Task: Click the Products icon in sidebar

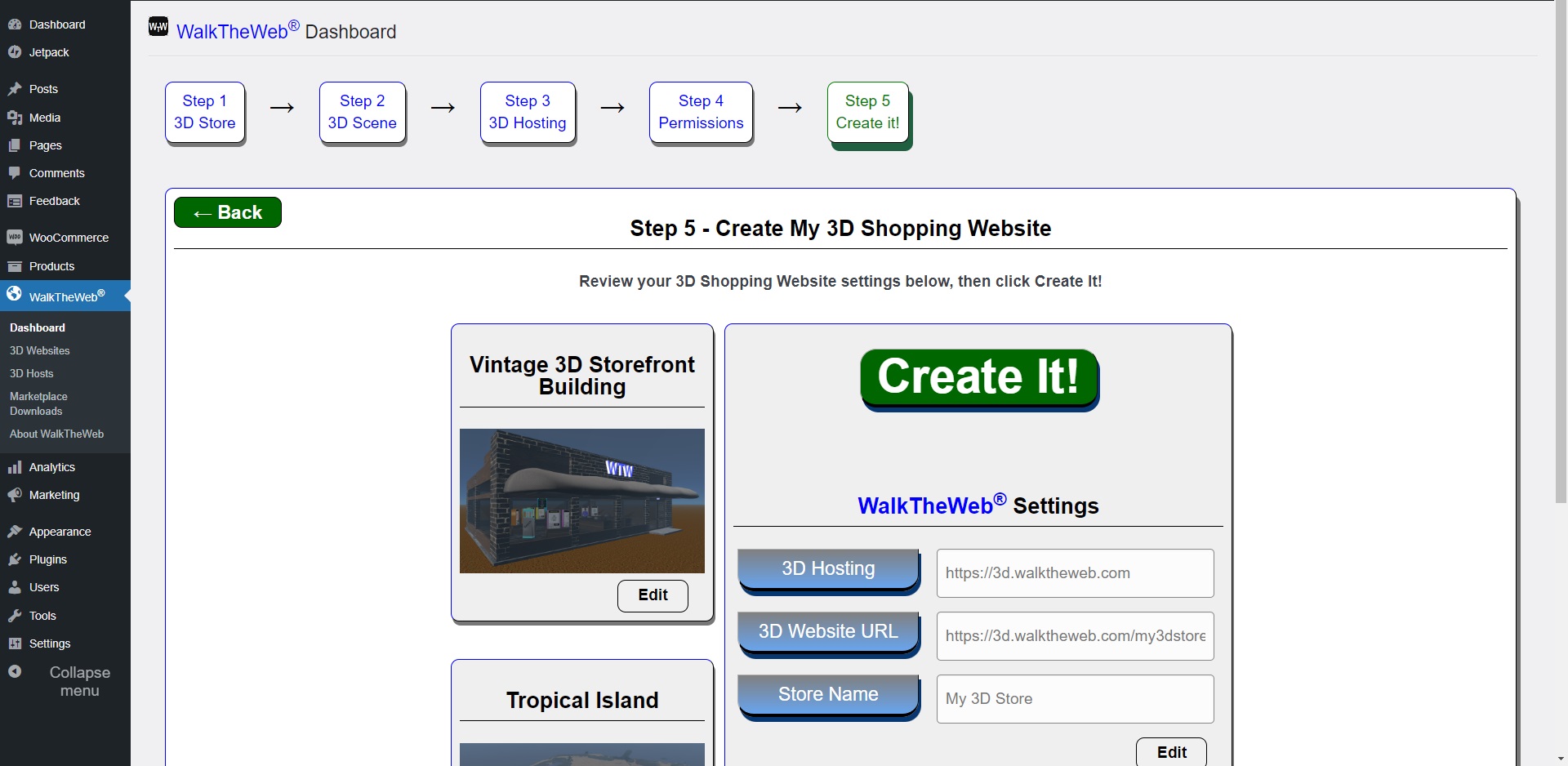Action: (15, 266)
